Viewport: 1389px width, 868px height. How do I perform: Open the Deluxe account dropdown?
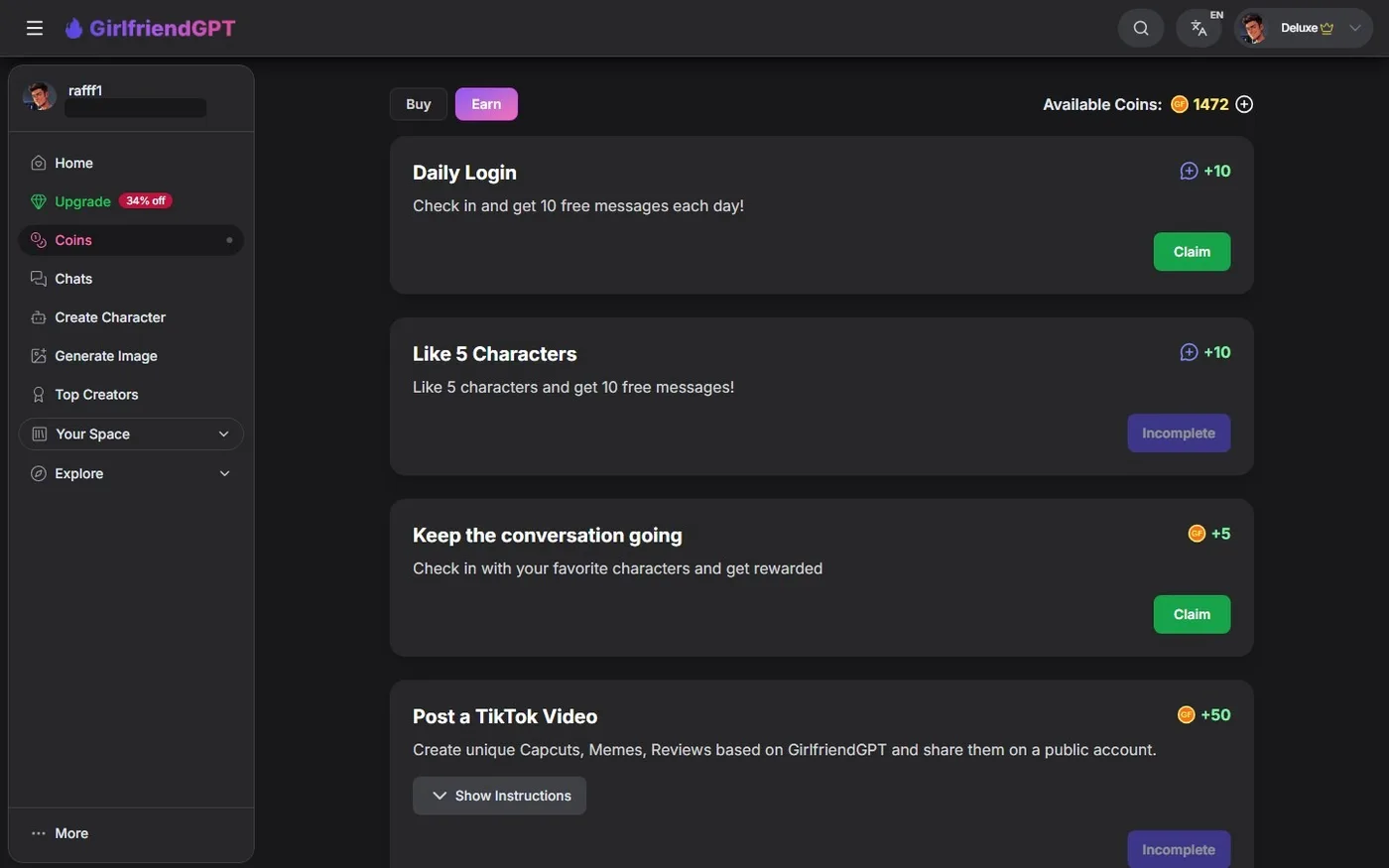[x=1304, y=28]
